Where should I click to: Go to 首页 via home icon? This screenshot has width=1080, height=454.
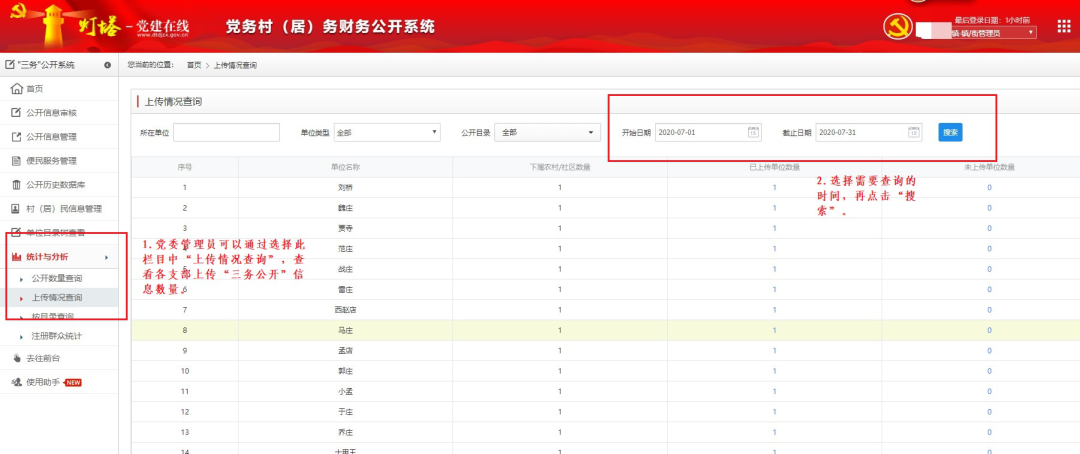[x=16, y=89]
